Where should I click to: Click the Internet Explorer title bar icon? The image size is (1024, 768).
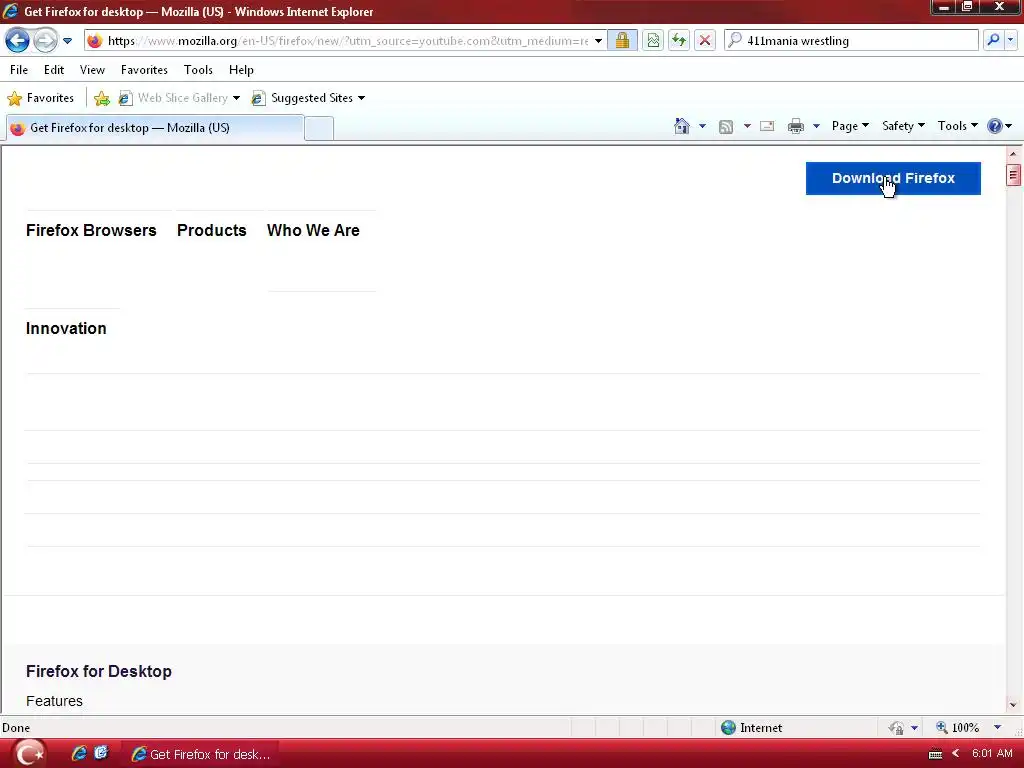[x=10, y=11]
